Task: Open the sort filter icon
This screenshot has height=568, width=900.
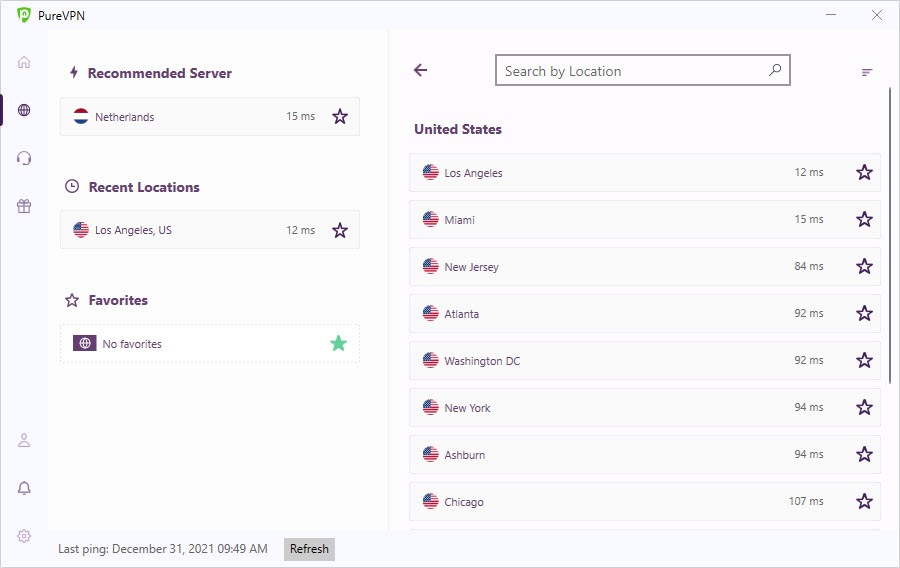Action: click(x=867, y=72)
